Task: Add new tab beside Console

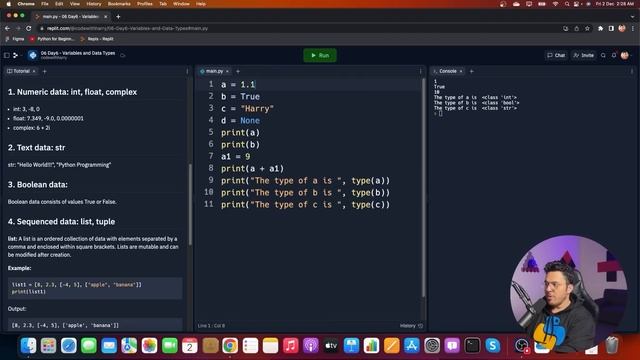Action: pyautogui.click(x=471, y=71)
